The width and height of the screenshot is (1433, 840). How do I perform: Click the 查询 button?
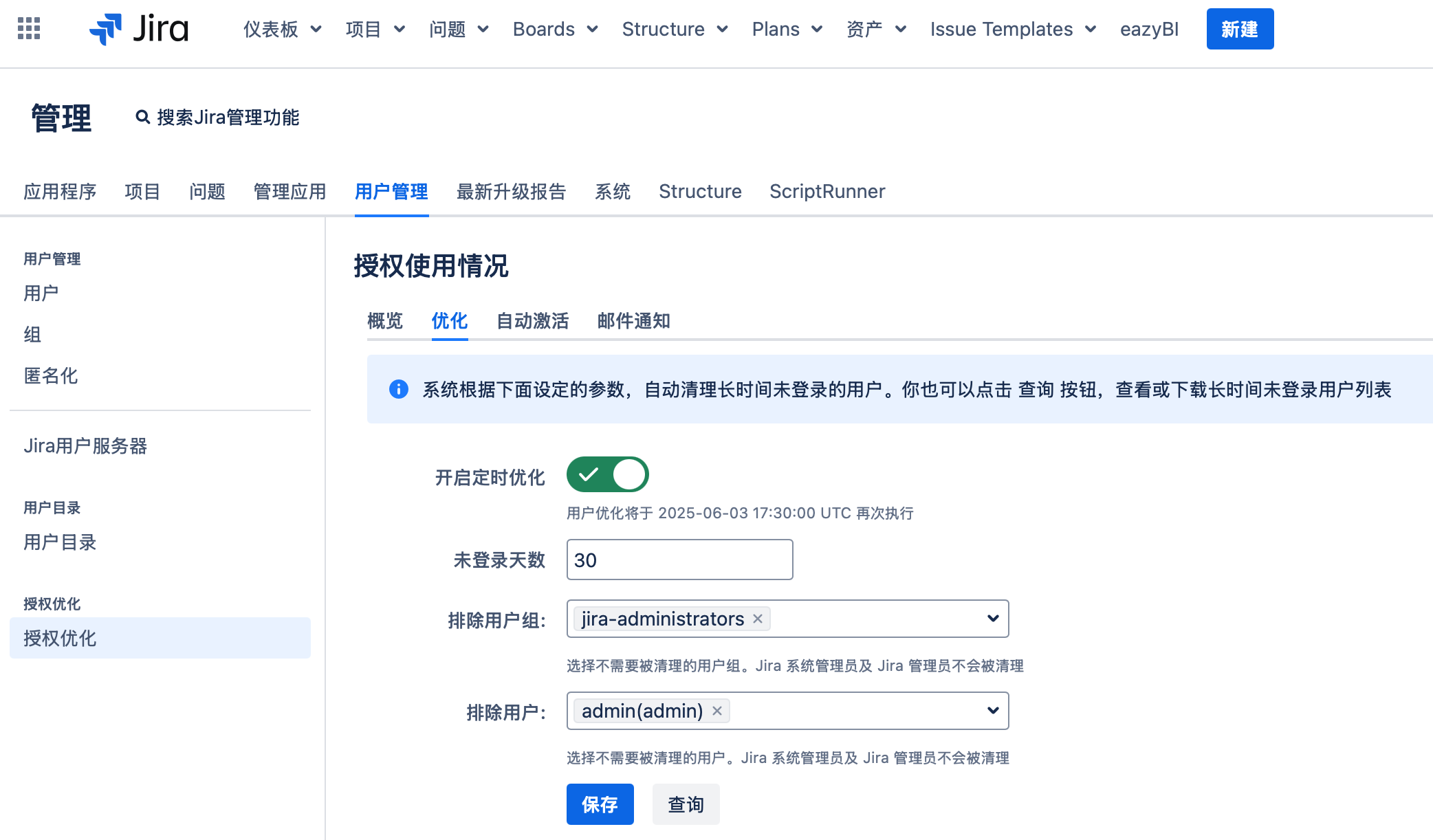686,804
